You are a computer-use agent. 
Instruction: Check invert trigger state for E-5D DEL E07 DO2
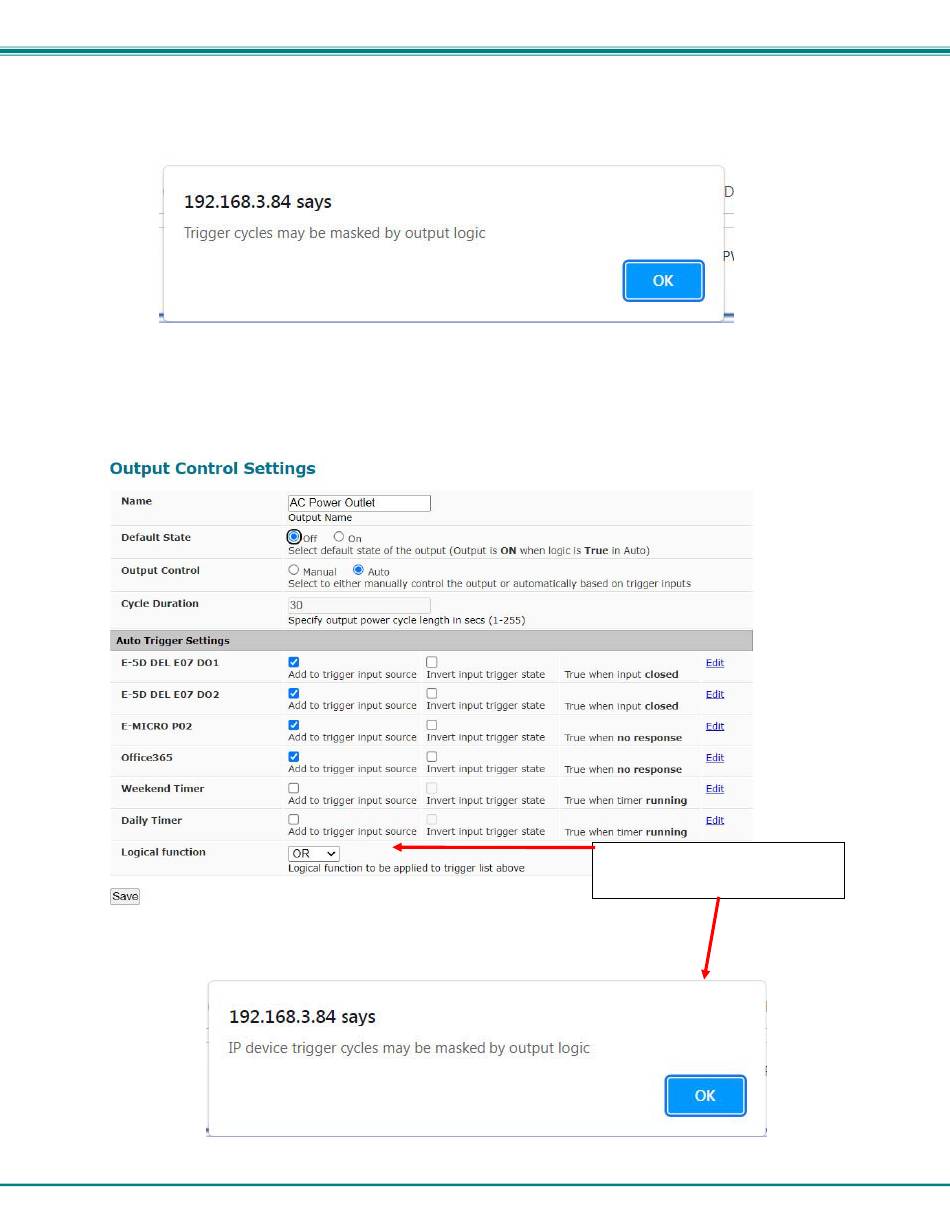[432, 693]
